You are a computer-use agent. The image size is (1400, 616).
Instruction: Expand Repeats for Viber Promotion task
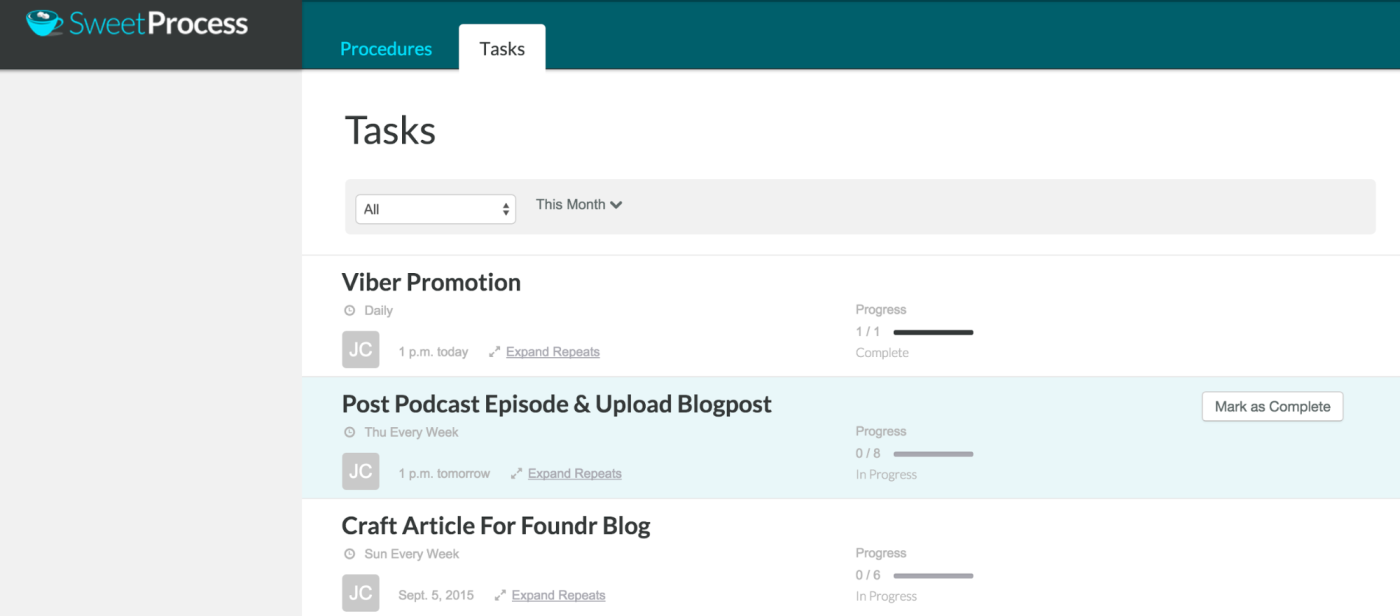(x=552, y=352)
